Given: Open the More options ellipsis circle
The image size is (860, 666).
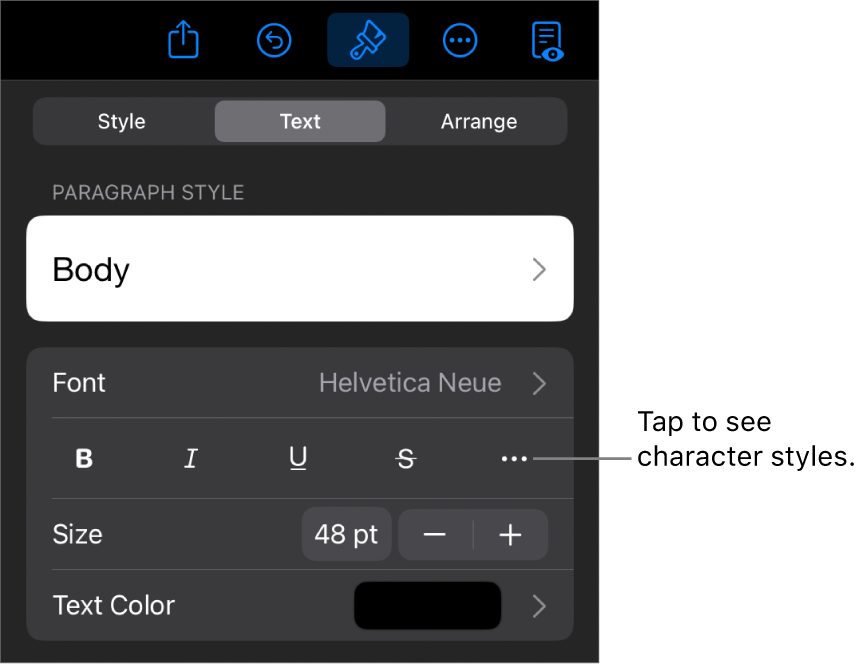Looking at the screenshot, I should pyautogui.click(x=460, y=40).
